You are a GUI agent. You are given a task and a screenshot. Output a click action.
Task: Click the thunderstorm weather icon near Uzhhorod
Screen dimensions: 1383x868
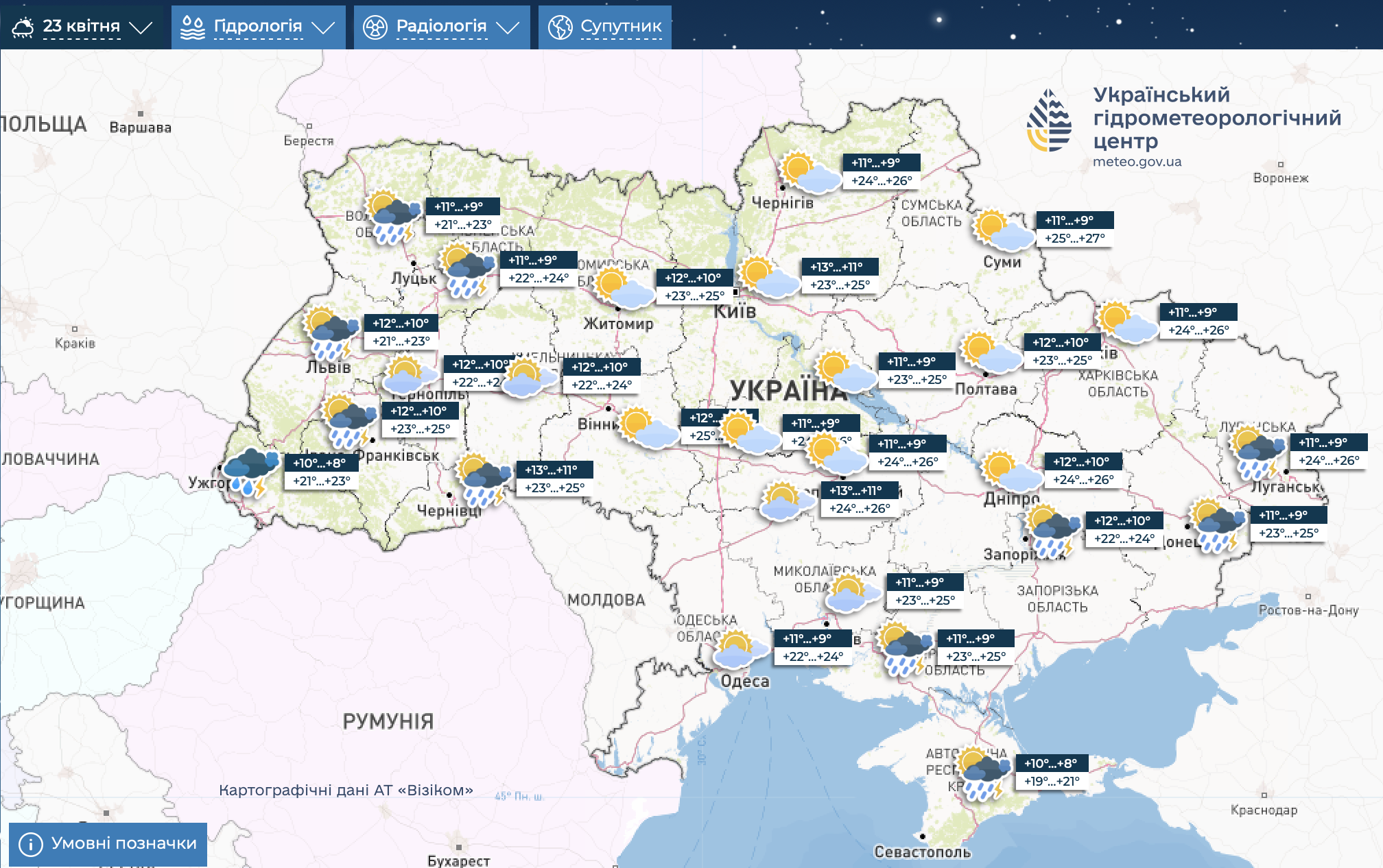coord(250,472)
